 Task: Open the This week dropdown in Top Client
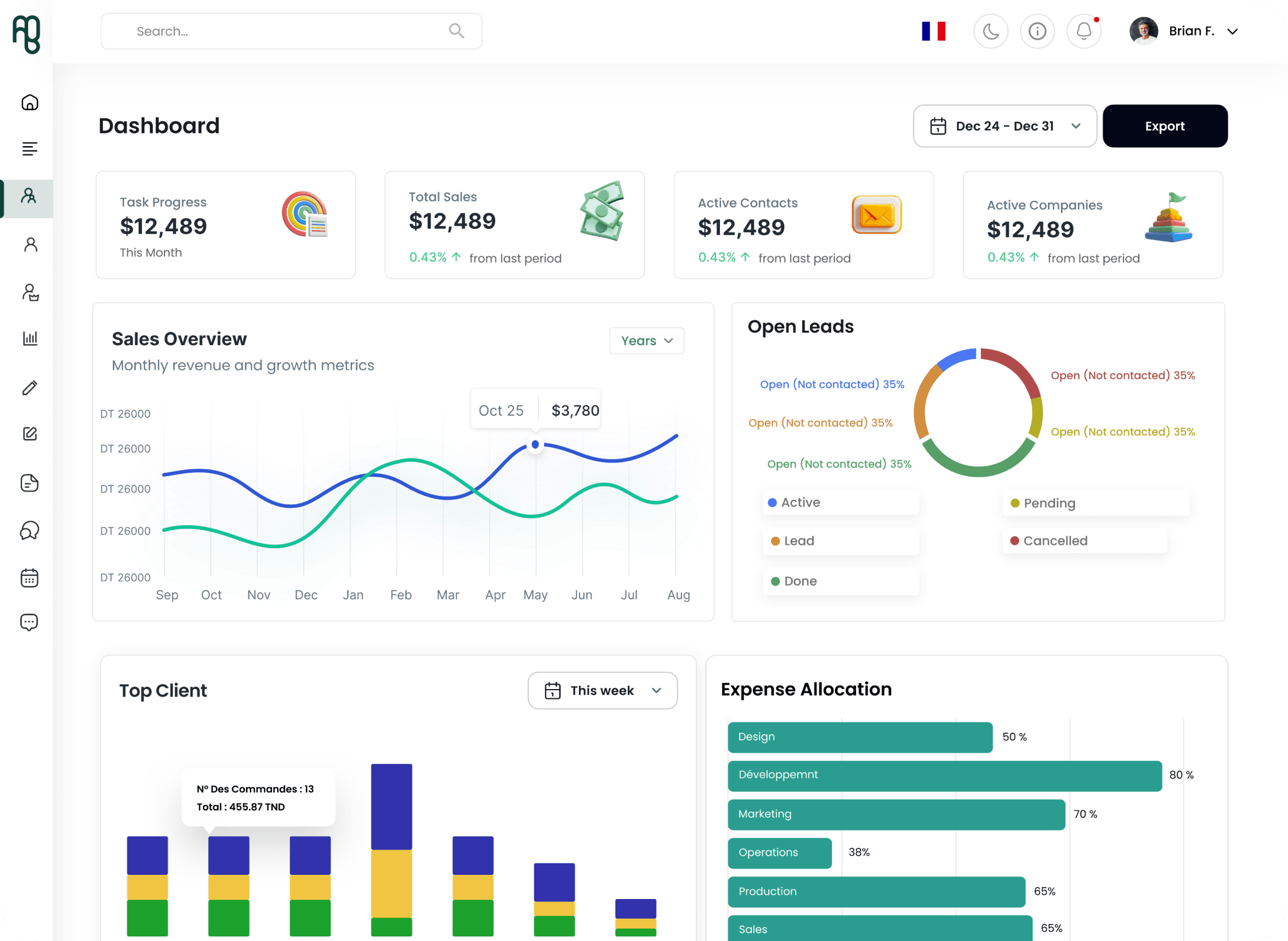[x=603, y=690]
